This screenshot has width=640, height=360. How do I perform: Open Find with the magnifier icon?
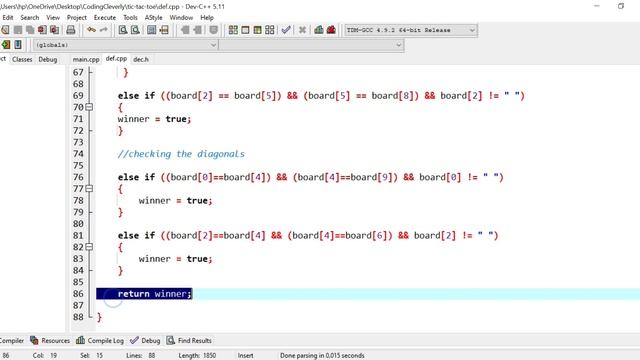coord(122,30)
